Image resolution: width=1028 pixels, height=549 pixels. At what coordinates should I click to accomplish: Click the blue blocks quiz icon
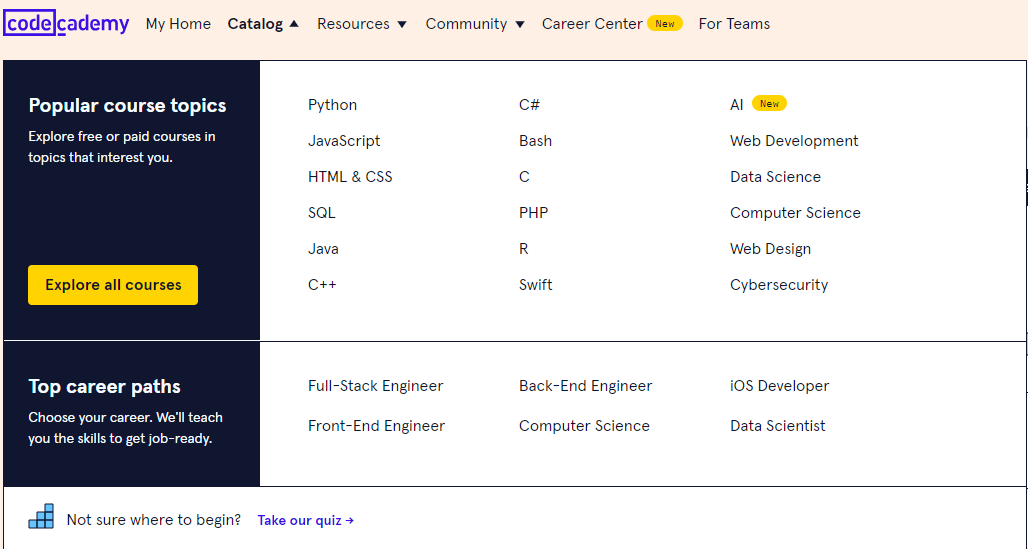(41, 516)
